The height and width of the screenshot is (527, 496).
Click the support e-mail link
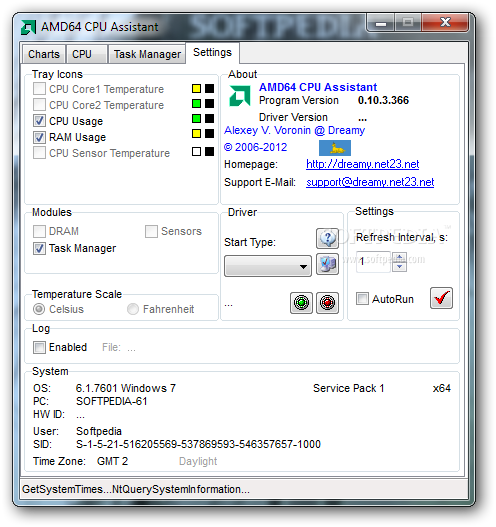coord(370,182)
